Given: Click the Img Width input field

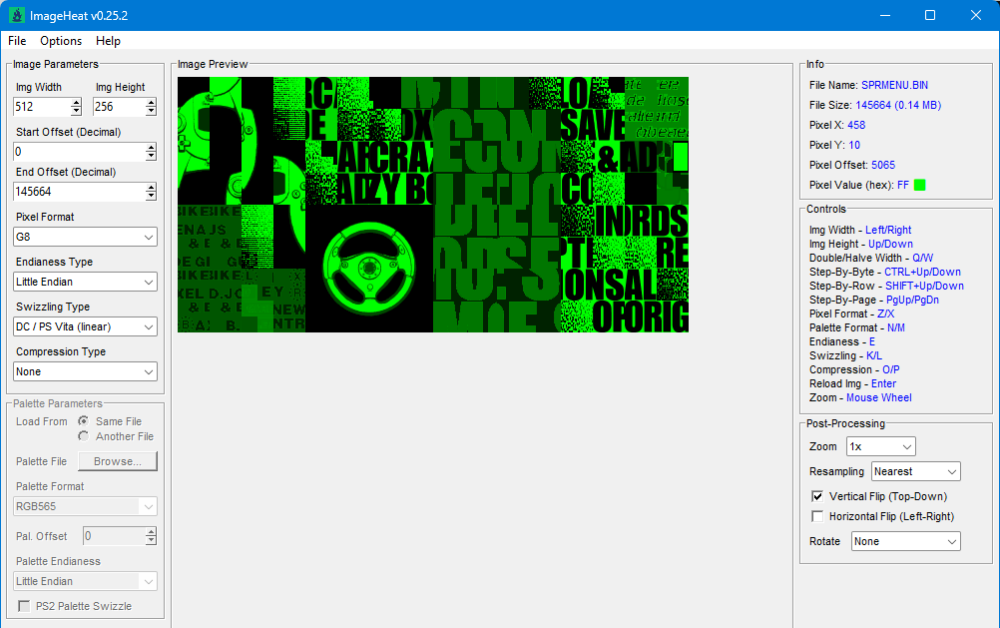Looking at the screenshot, I should (x=41, y=106).
